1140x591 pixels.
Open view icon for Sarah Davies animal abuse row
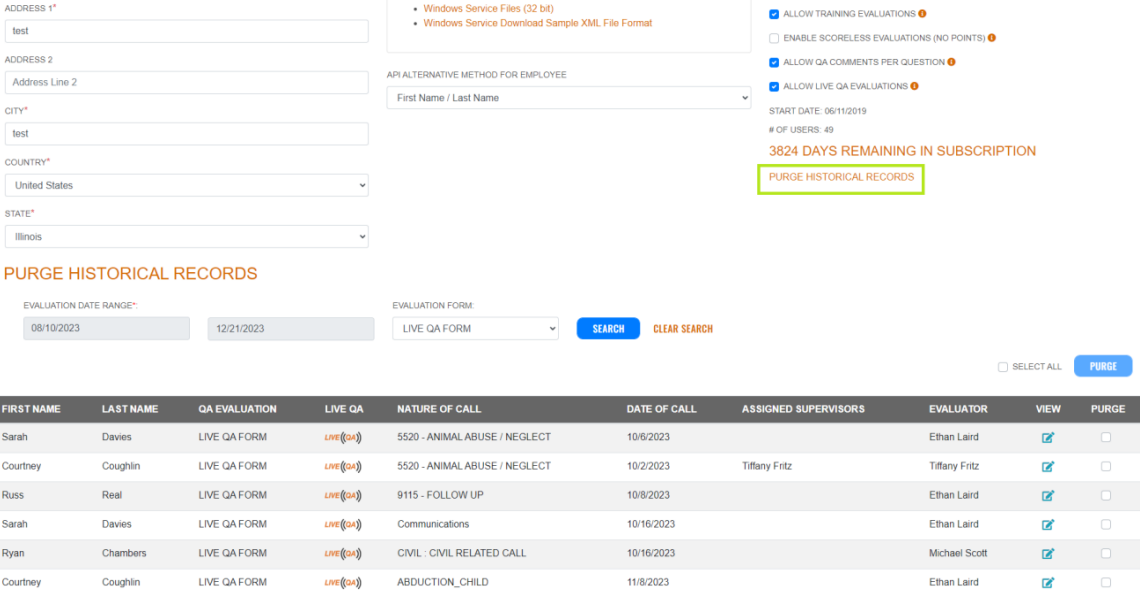1047,437
